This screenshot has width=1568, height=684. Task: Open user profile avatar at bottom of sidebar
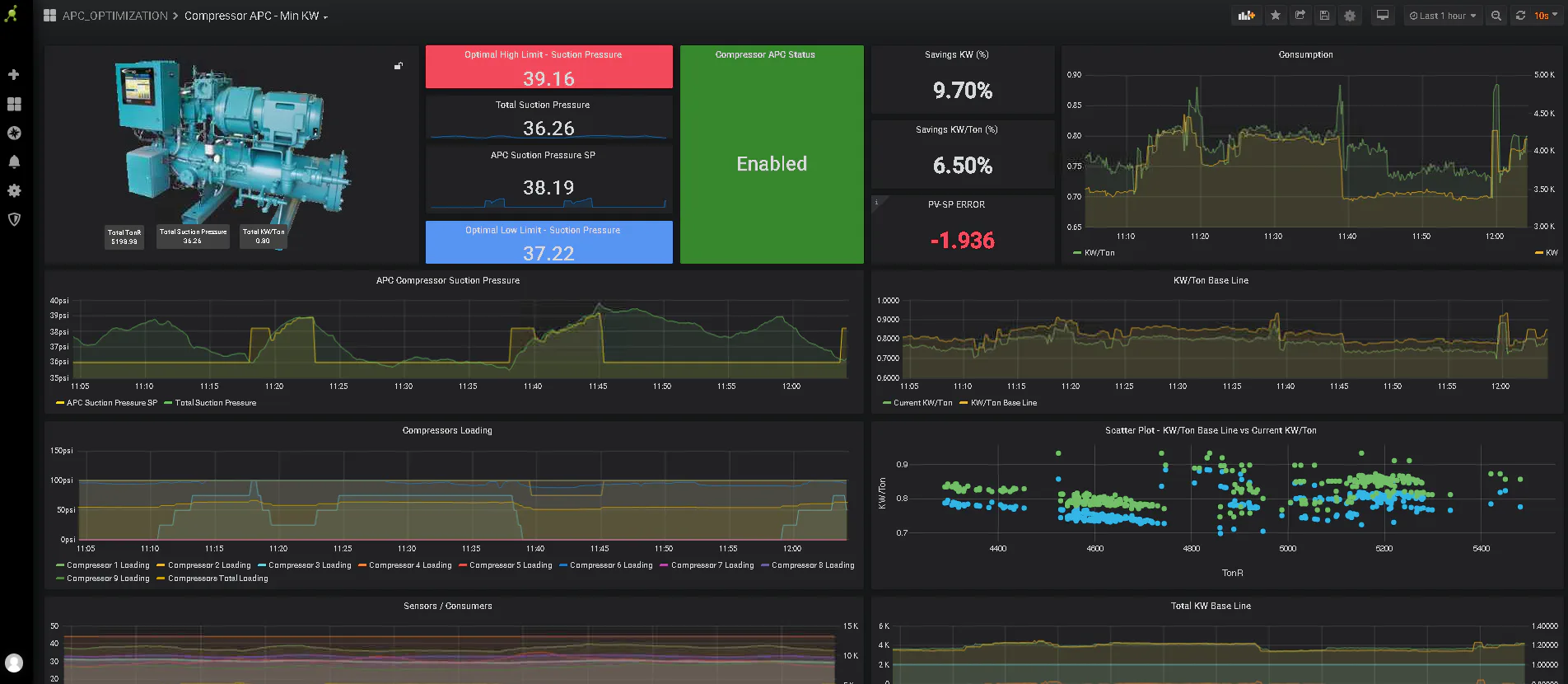pyautogui.click(x=14, y=663)
